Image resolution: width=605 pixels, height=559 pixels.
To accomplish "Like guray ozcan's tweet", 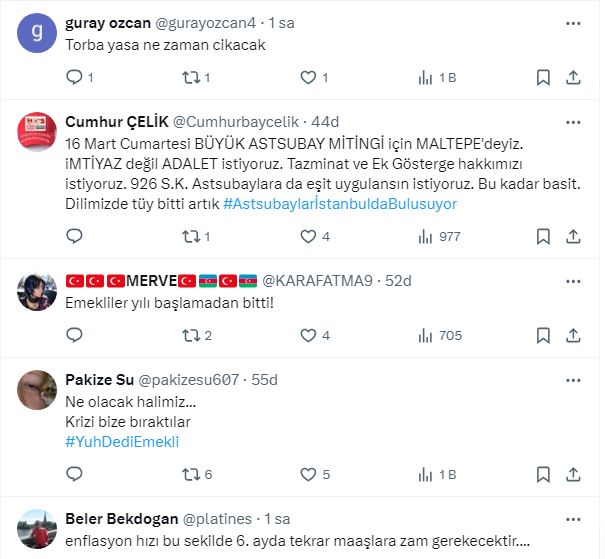I will [308, 77].
